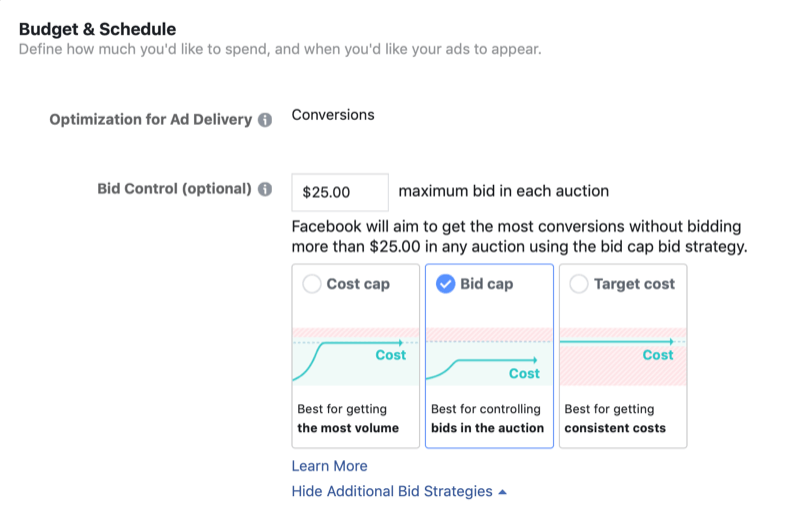The height and width of the screenshot is (516, 800).
Task: Select the Bid cap radio button
Action: (445, 284)
